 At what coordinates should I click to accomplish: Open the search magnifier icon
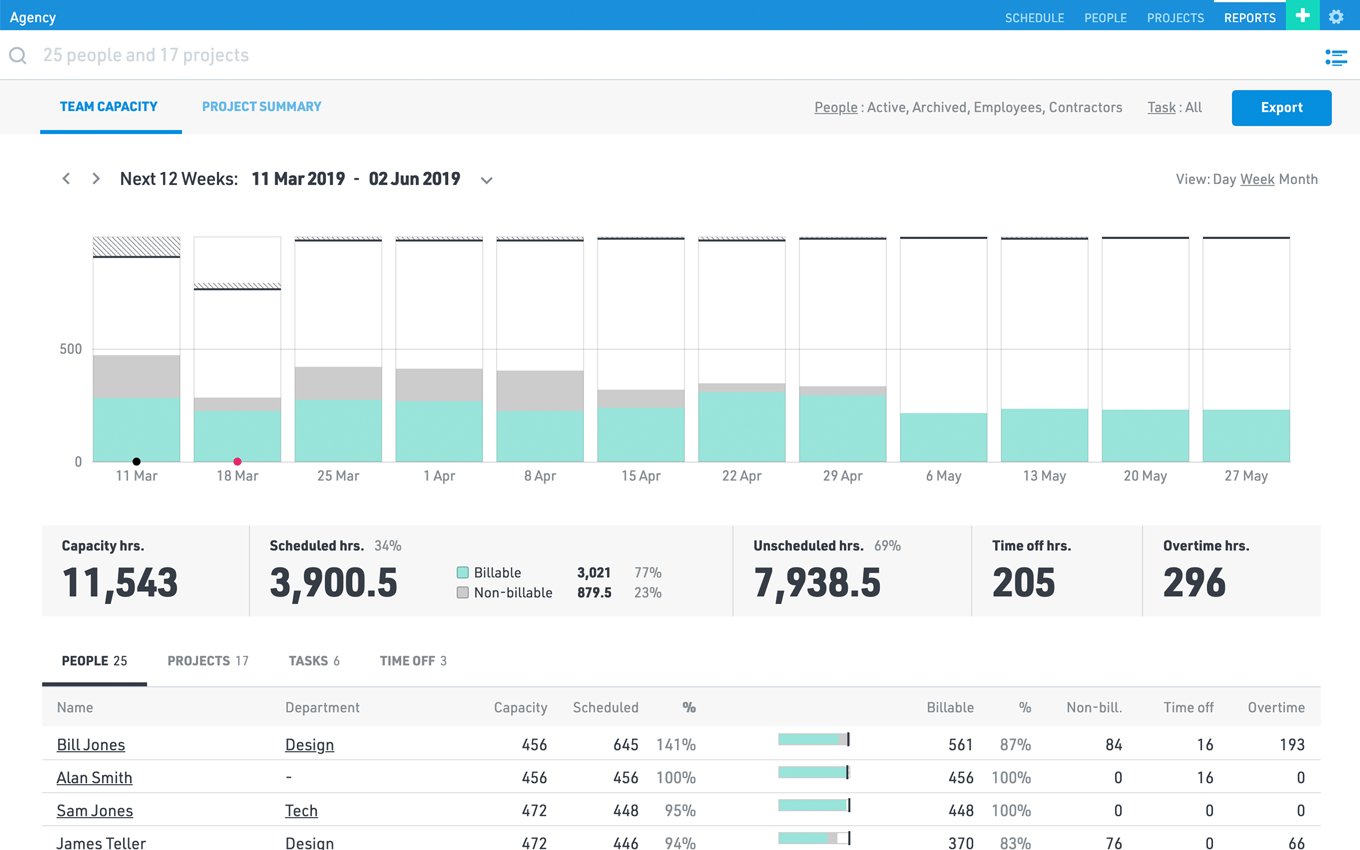[17, 55]
